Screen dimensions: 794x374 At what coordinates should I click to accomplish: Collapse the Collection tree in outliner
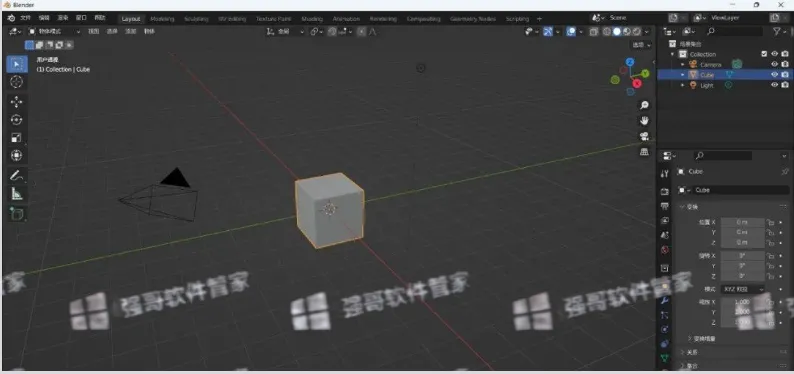(673, 54)
